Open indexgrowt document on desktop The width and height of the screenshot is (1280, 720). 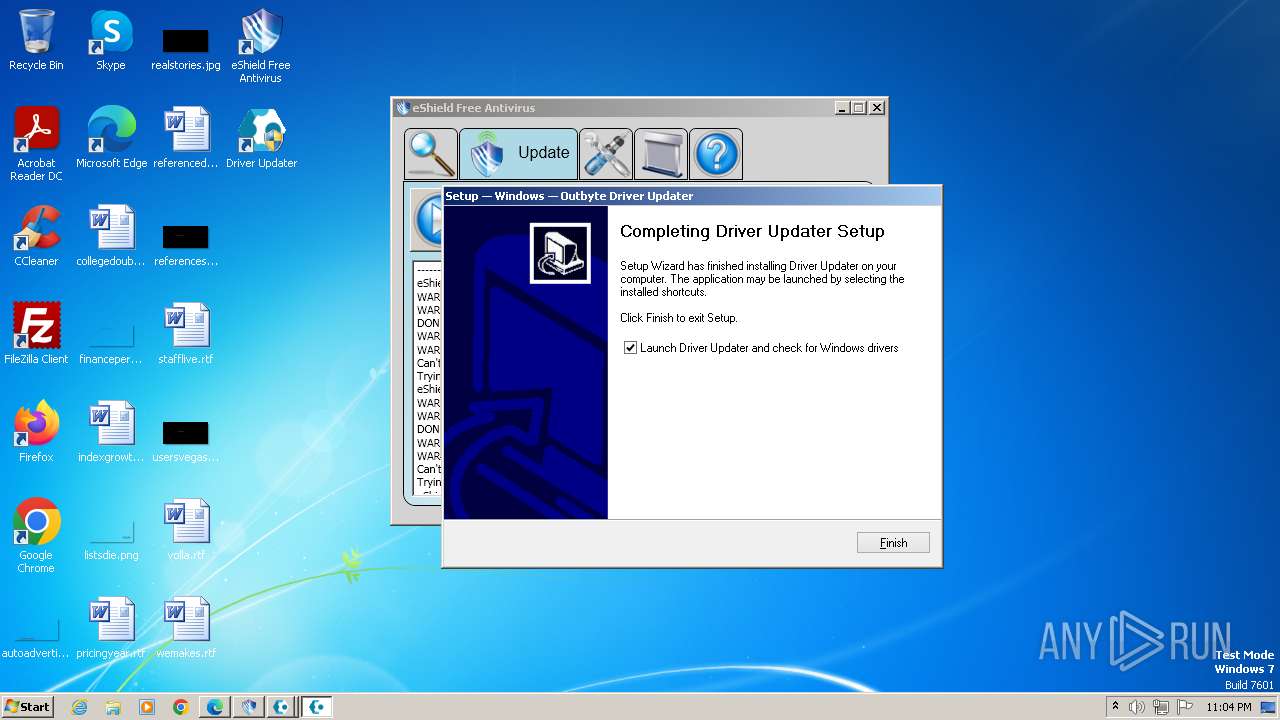click(111, 432)
